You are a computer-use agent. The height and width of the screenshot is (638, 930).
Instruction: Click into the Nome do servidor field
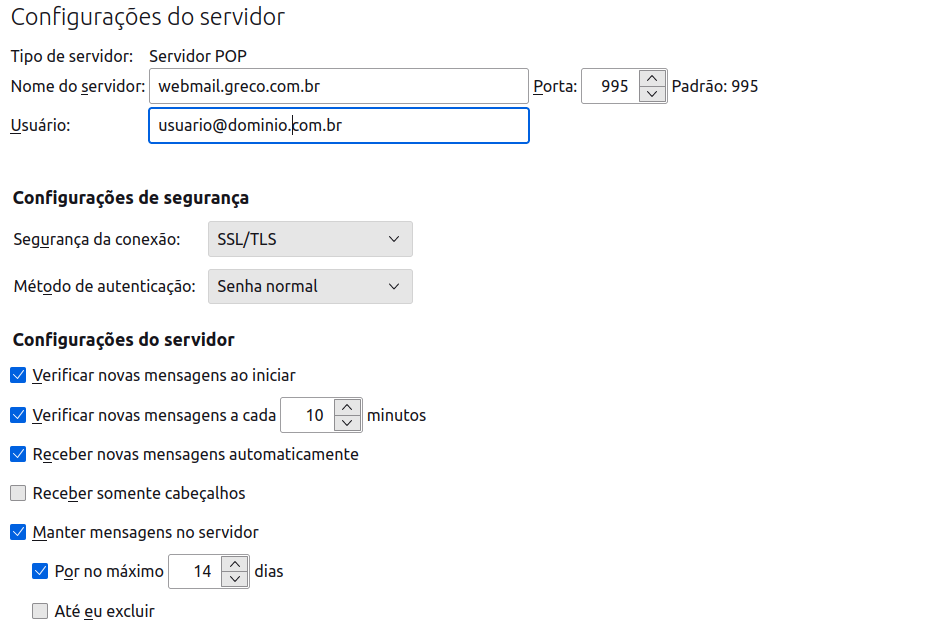tap(339, 87)
